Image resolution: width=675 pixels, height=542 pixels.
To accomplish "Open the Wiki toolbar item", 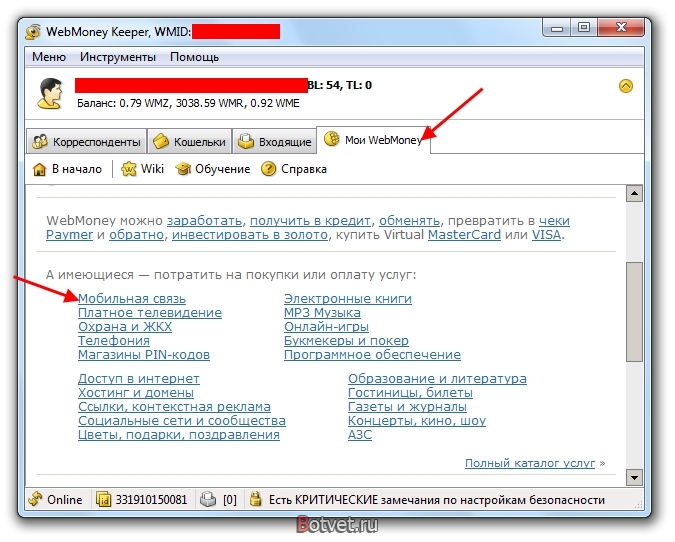I will [152, 169].
